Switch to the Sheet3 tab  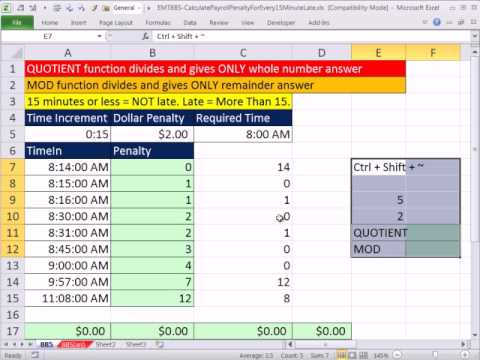click(136, 344)
